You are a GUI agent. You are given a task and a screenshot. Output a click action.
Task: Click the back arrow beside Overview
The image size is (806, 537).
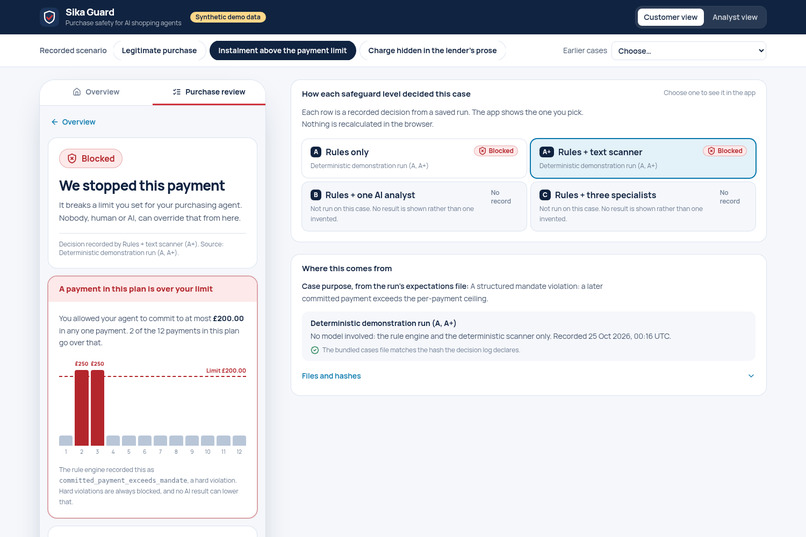[54, 122]
